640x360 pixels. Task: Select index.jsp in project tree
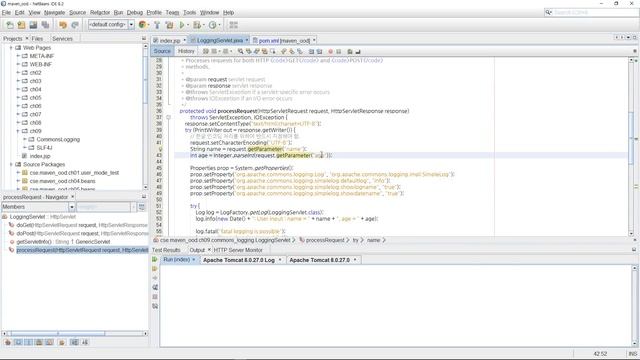[40, 156]
